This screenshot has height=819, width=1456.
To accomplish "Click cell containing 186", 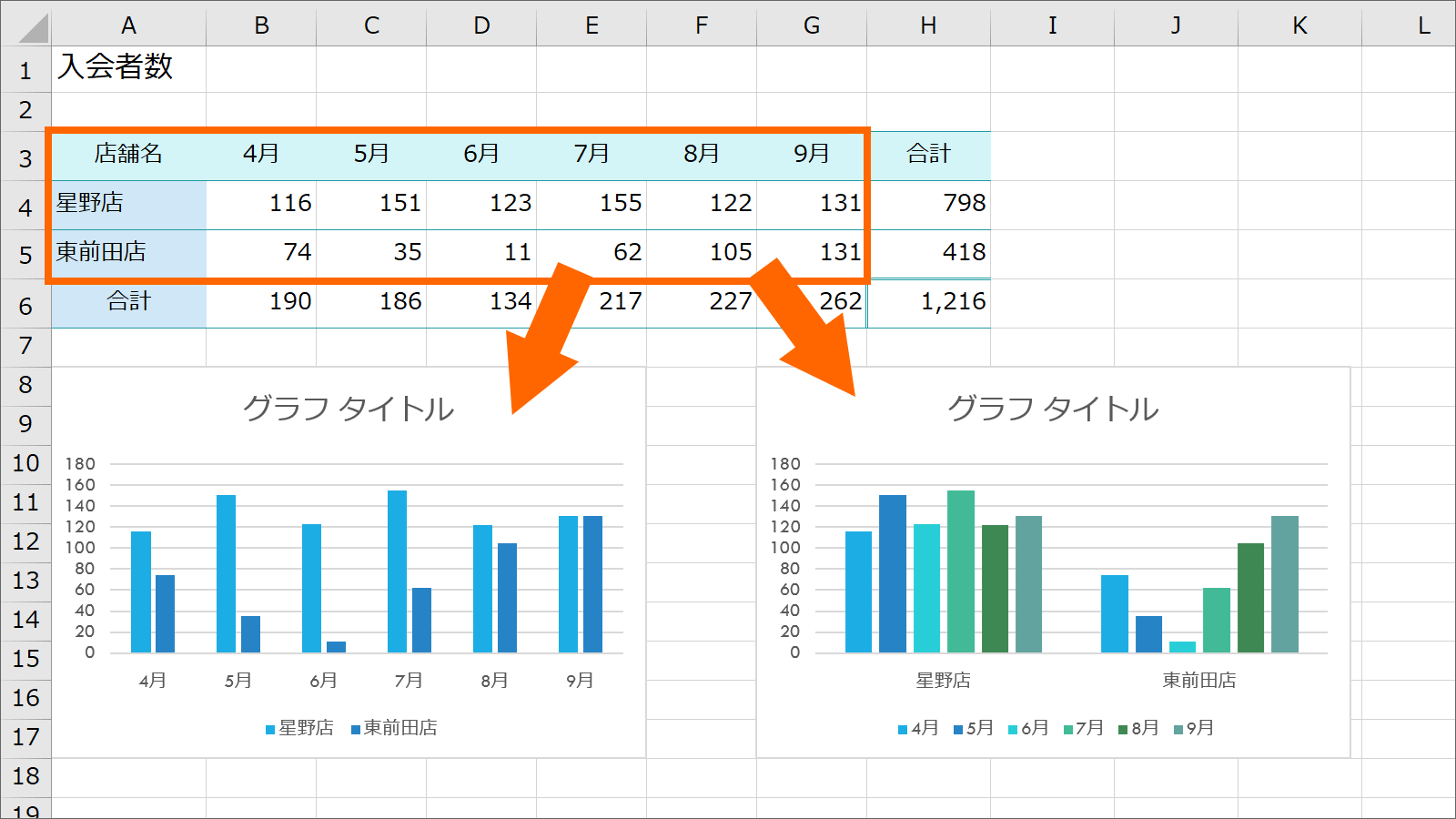I will point(371,302).
